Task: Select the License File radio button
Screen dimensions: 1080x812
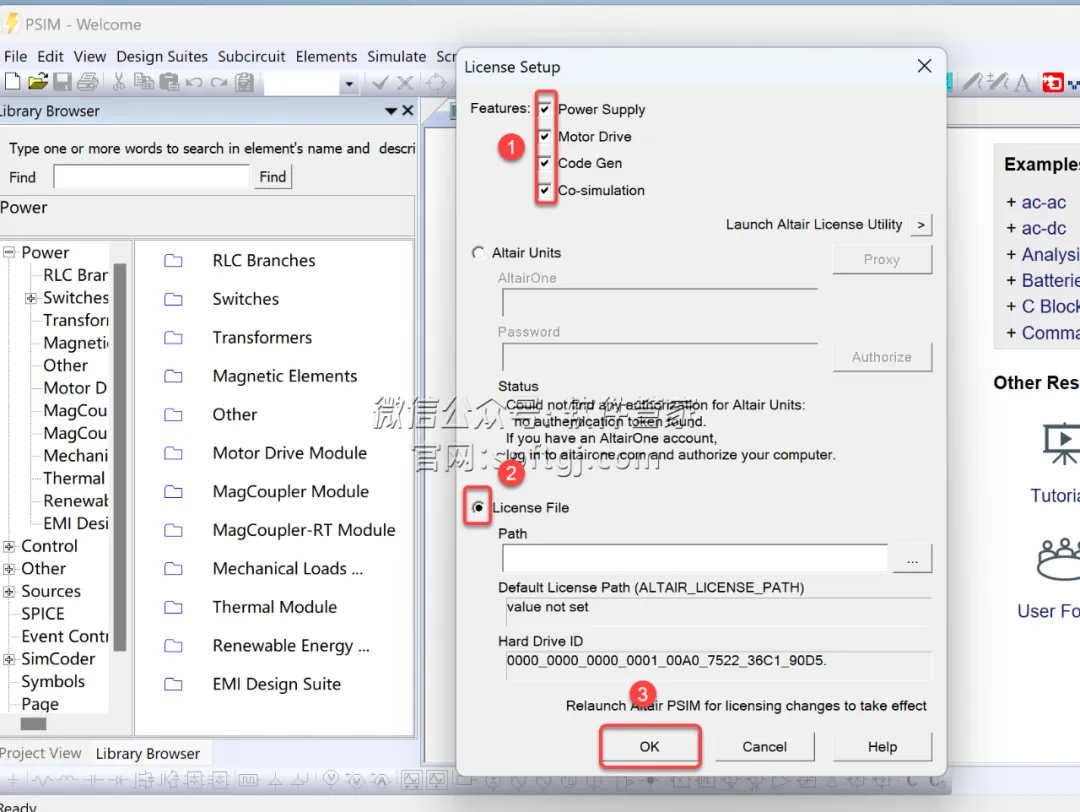Action: 478,508
